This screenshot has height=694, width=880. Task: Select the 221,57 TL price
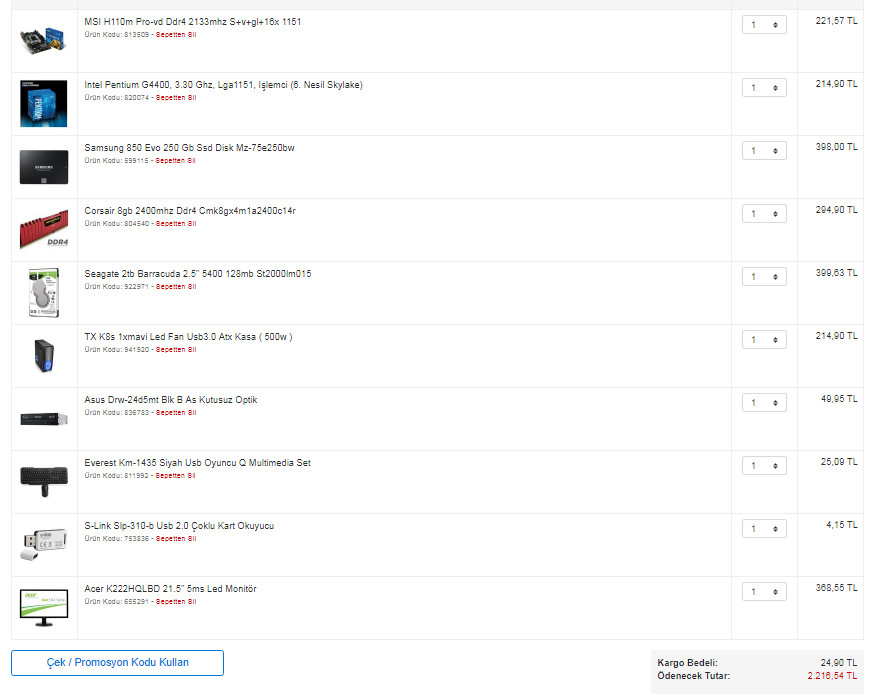pos(836,21)
